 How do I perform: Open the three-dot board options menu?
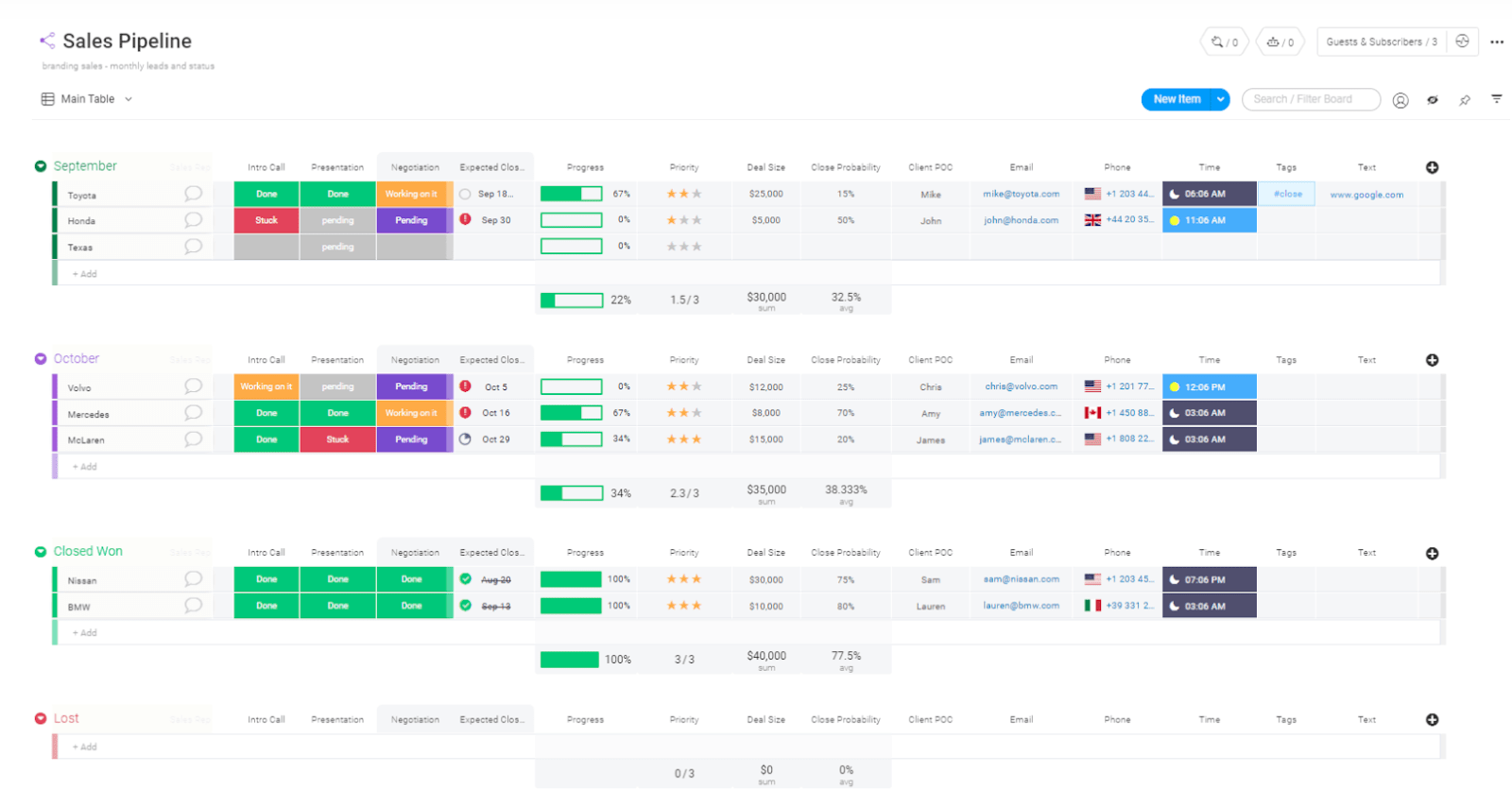1497,42
